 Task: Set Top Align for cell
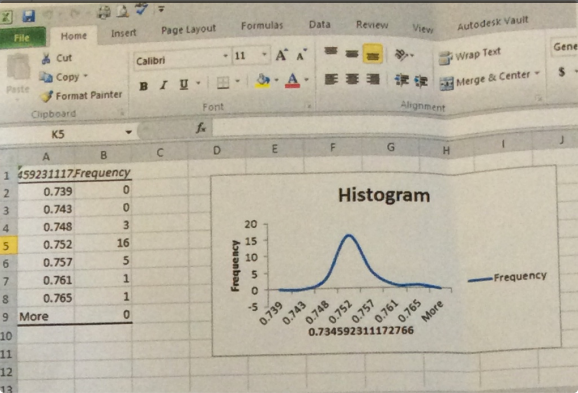[331, 51]
